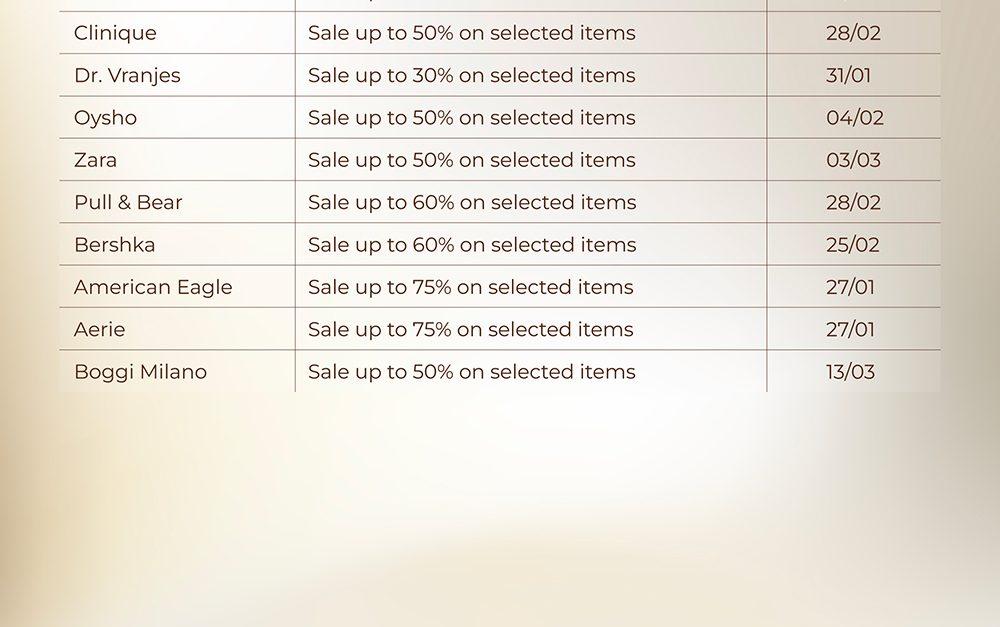
Task: Click the 31/01 end date
Action: pyautogui.click(x=850, y=75)
